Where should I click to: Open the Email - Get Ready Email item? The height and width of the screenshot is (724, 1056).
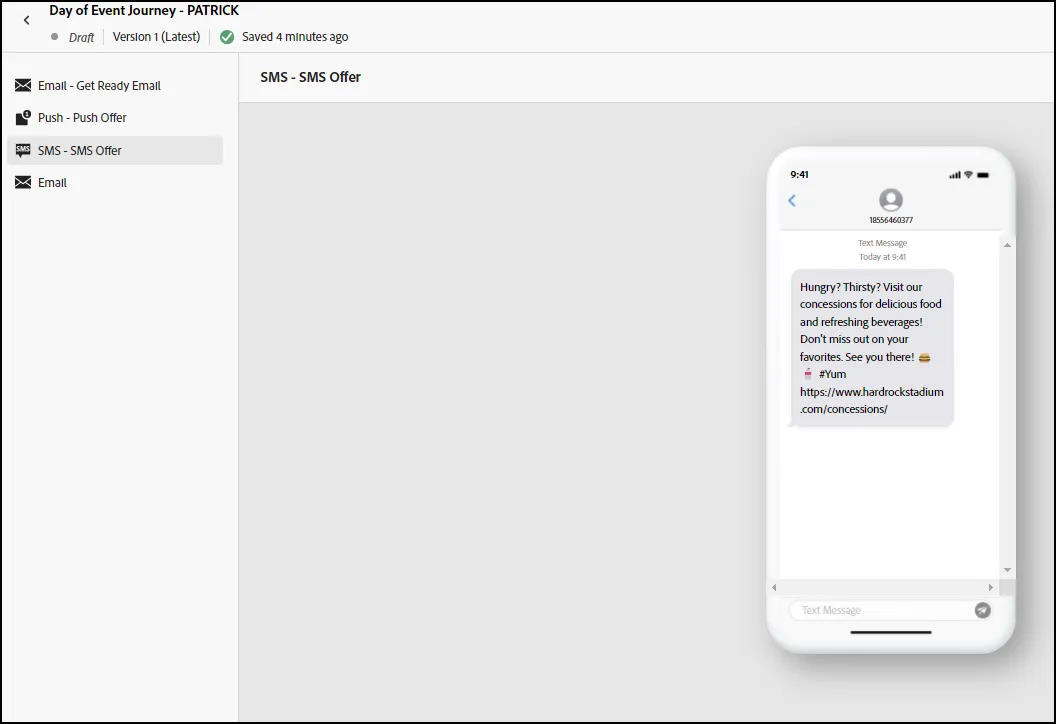pos(115,86)
